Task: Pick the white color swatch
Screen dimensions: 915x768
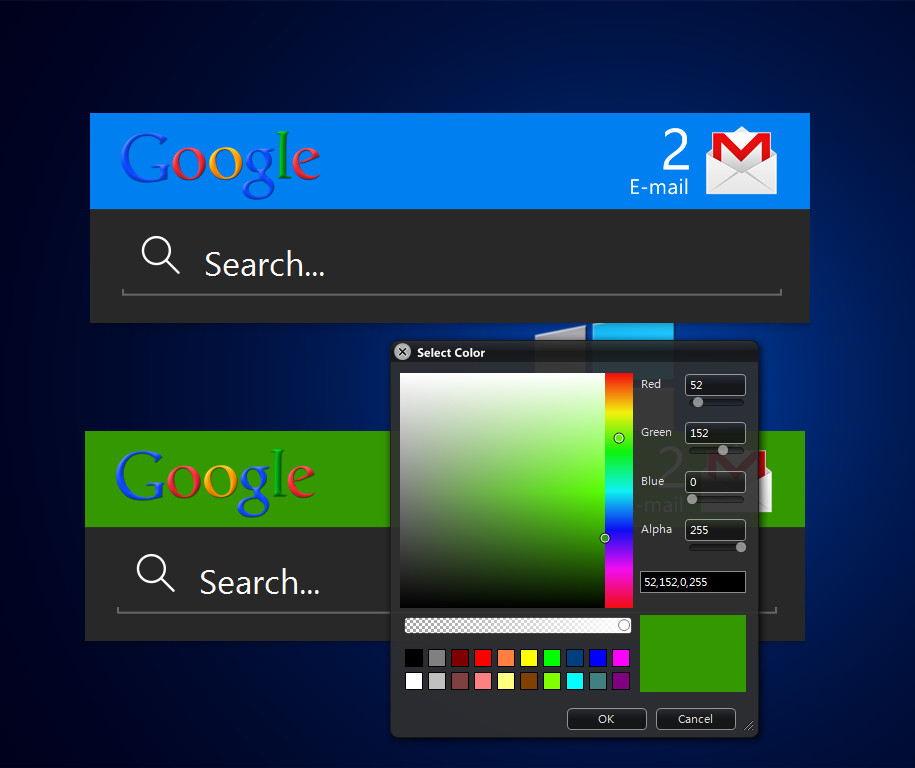Action: [414, 681]
